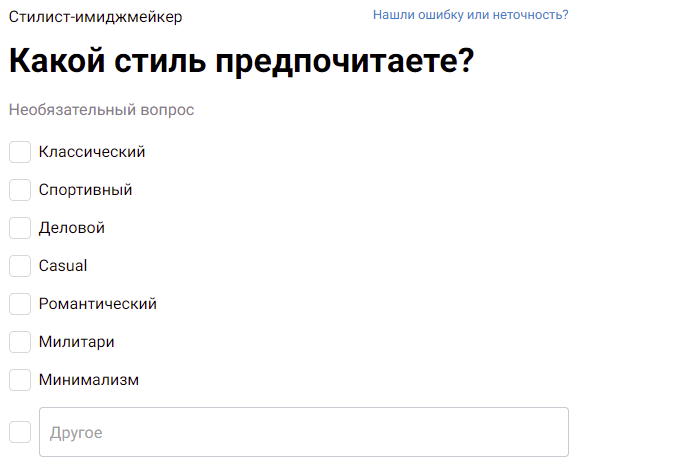
Task: Mark the checkbox beside Романтический
Action: 20,304
